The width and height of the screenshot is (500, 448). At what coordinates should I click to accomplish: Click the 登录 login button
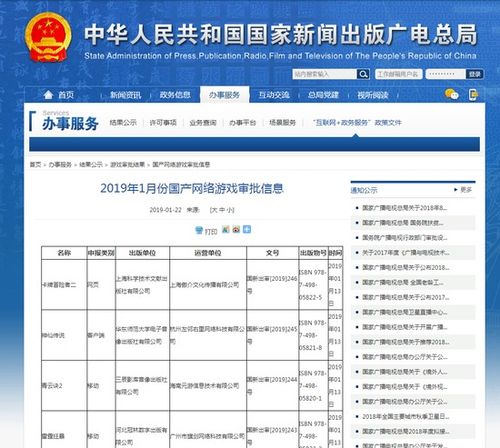point(475,74)
